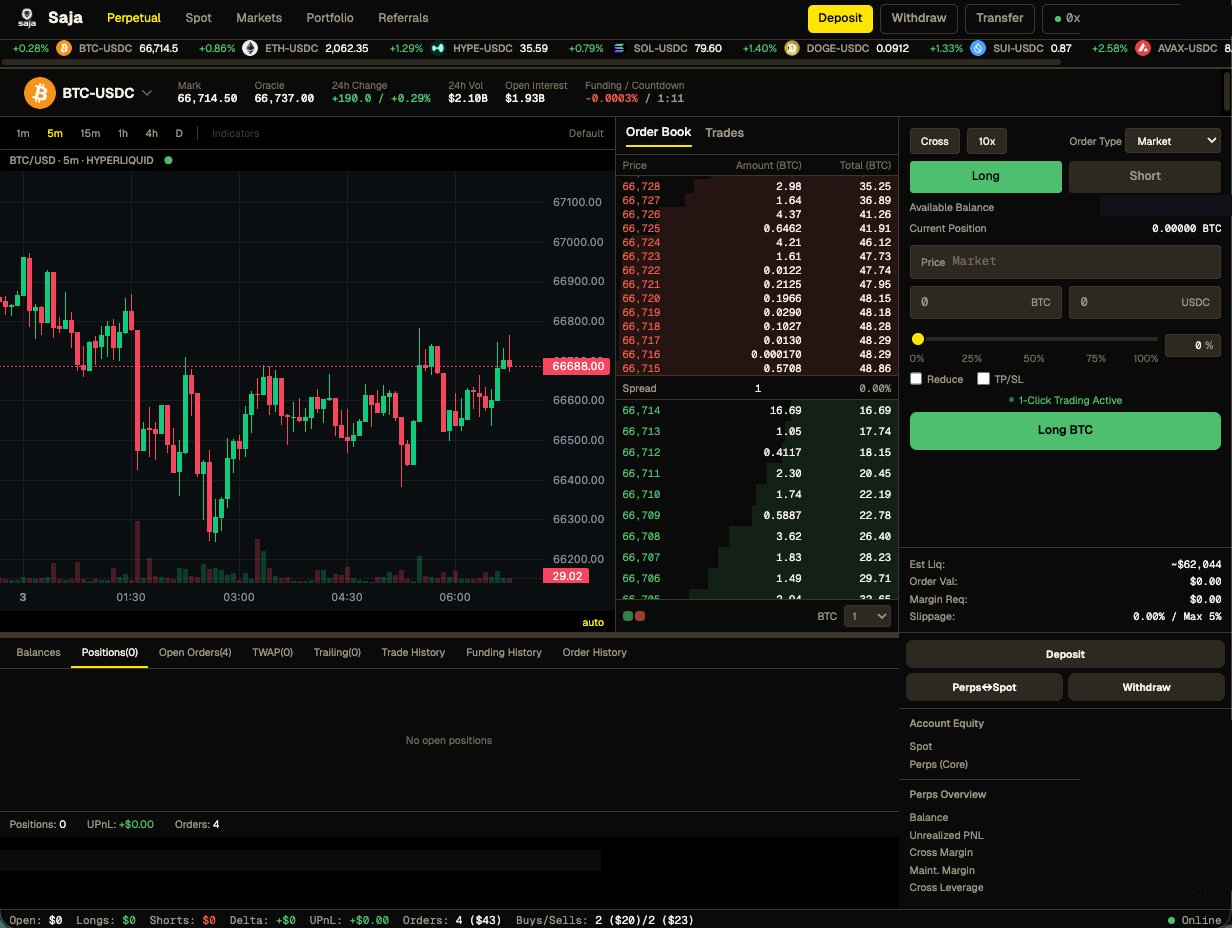Click the 66,714 bid price row
Screen dimensions: 1232x928
point(757,410)
